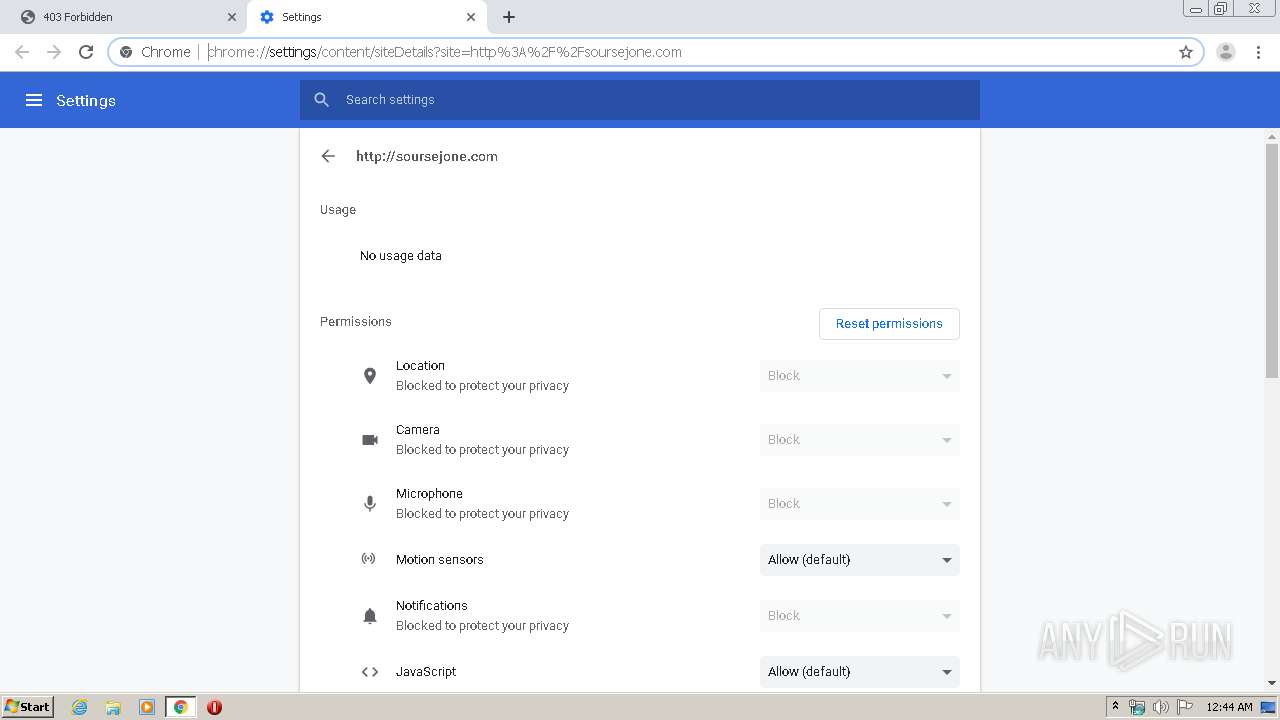
Task: Open the Settings hamburger menu
Action: click(34, 100)
